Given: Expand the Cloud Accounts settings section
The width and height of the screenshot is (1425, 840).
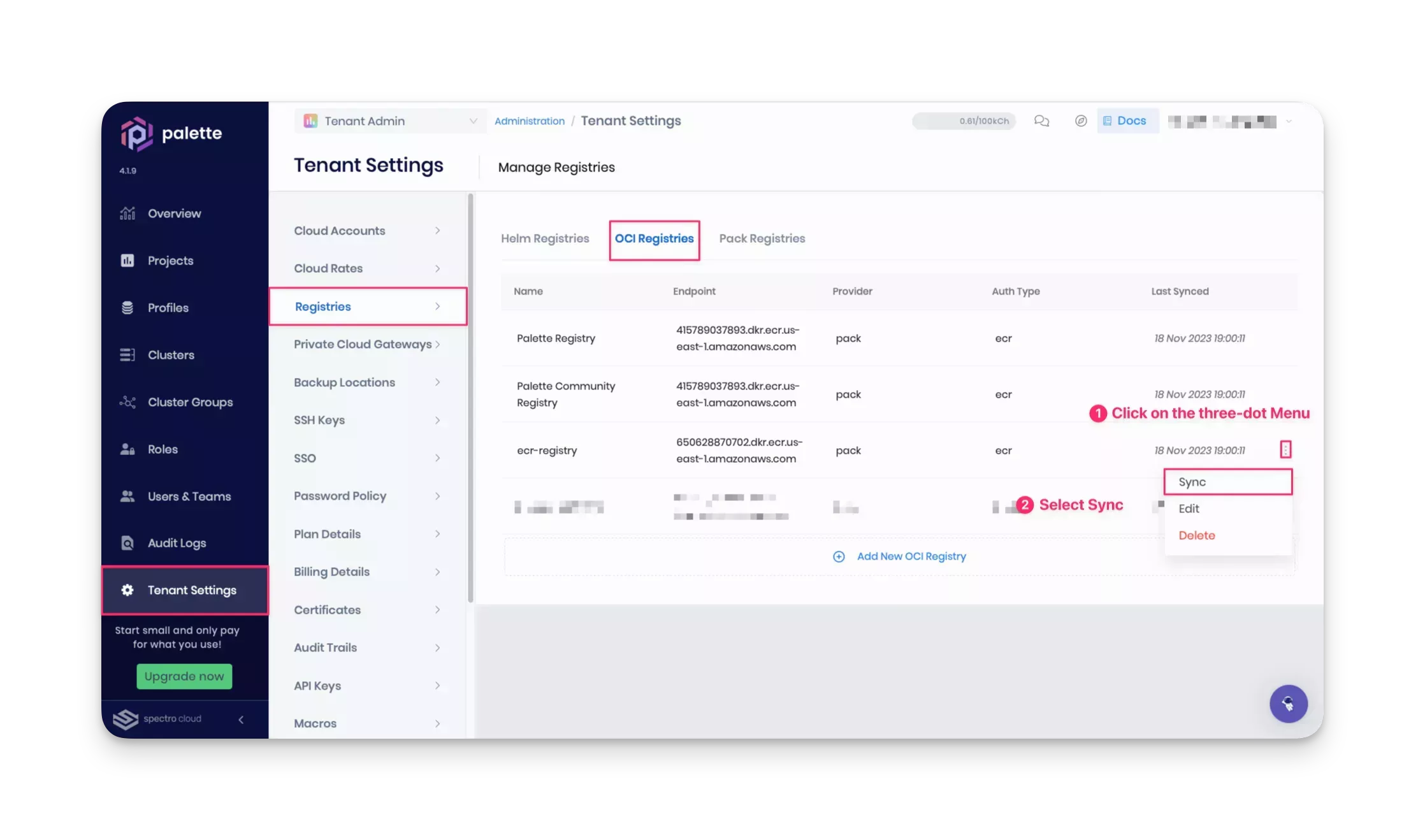Looking at the screenshot, I should (x=365, y=230).
